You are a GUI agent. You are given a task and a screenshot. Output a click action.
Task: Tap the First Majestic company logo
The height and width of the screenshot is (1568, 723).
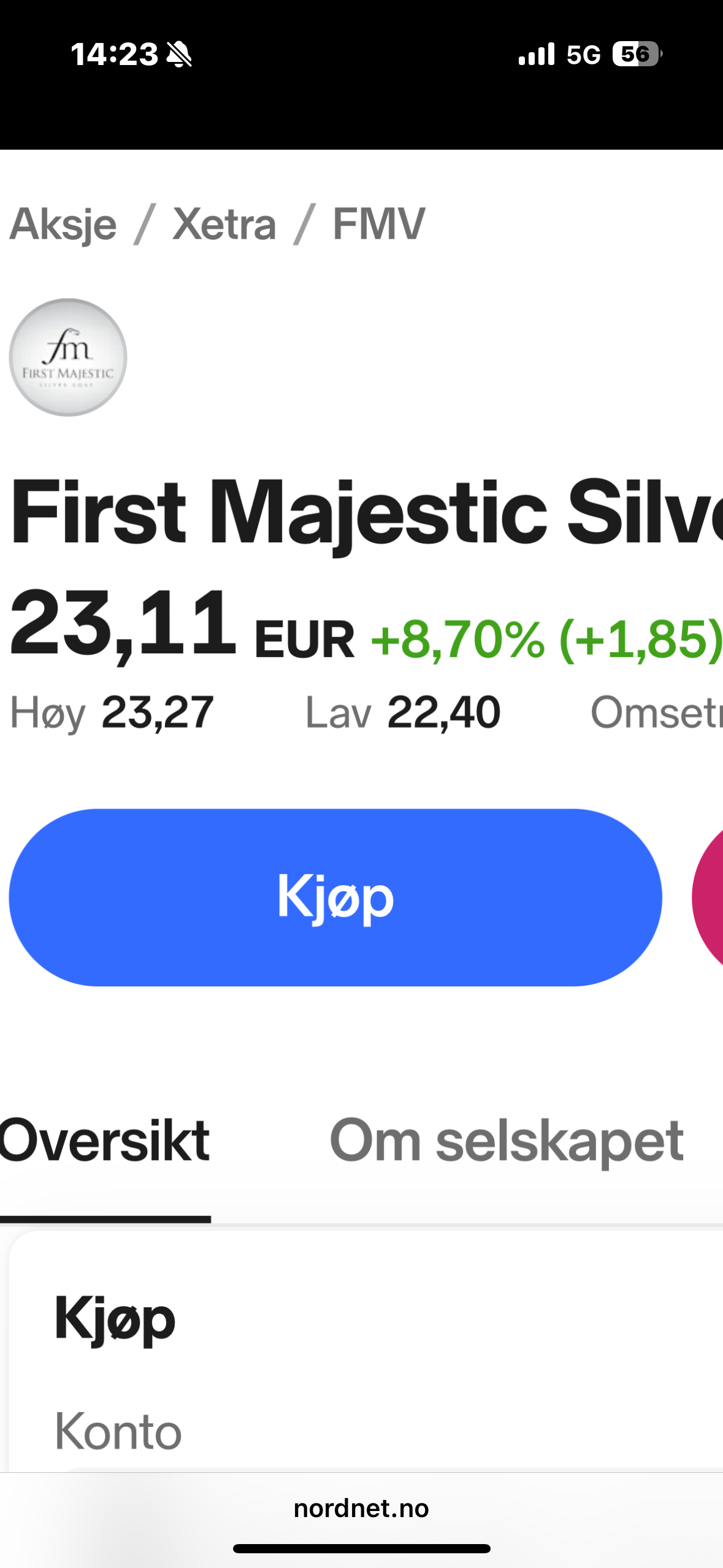(x=68, y=358)
